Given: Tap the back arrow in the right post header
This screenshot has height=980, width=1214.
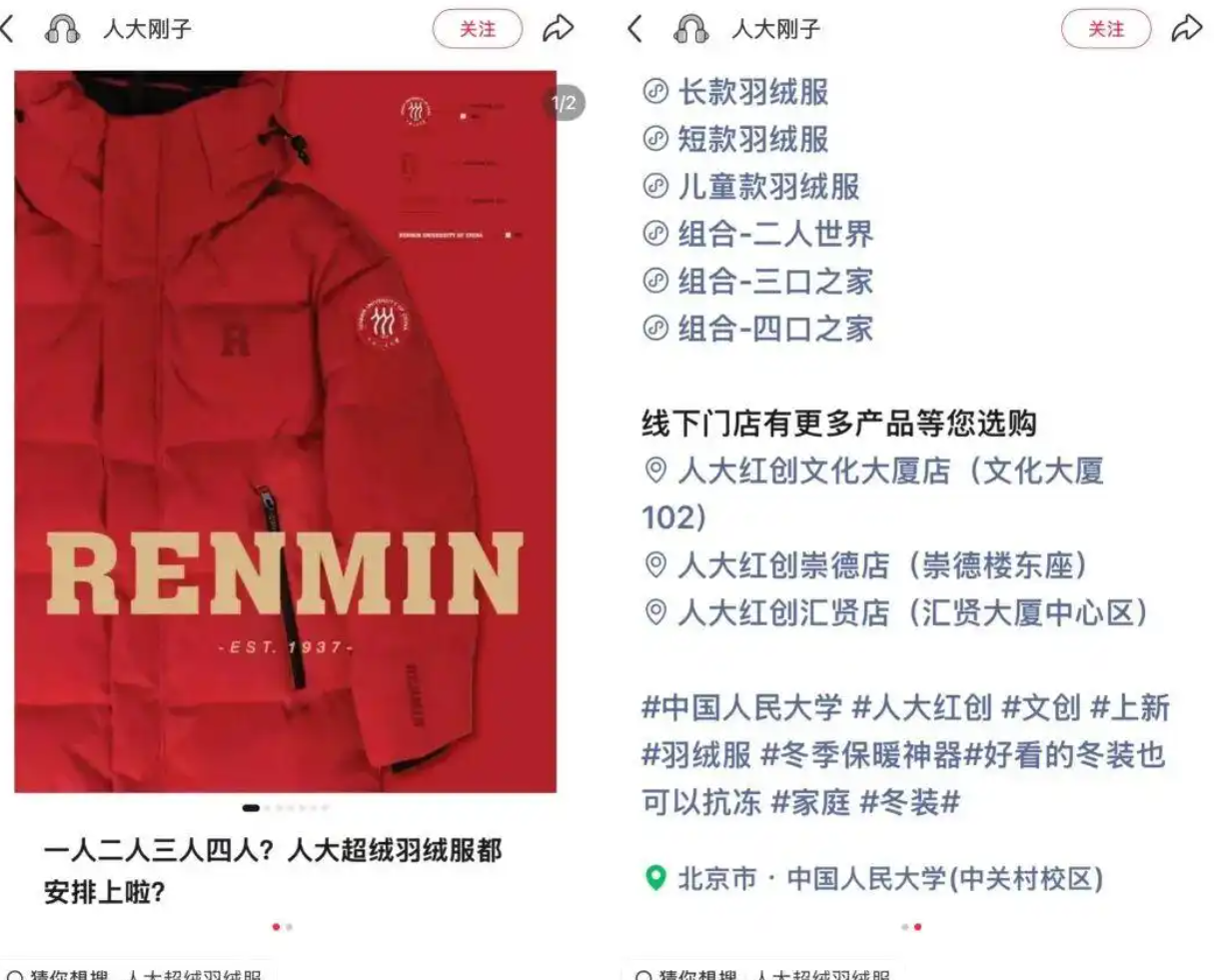Looking at the screenshot, I should coord(635,29).
